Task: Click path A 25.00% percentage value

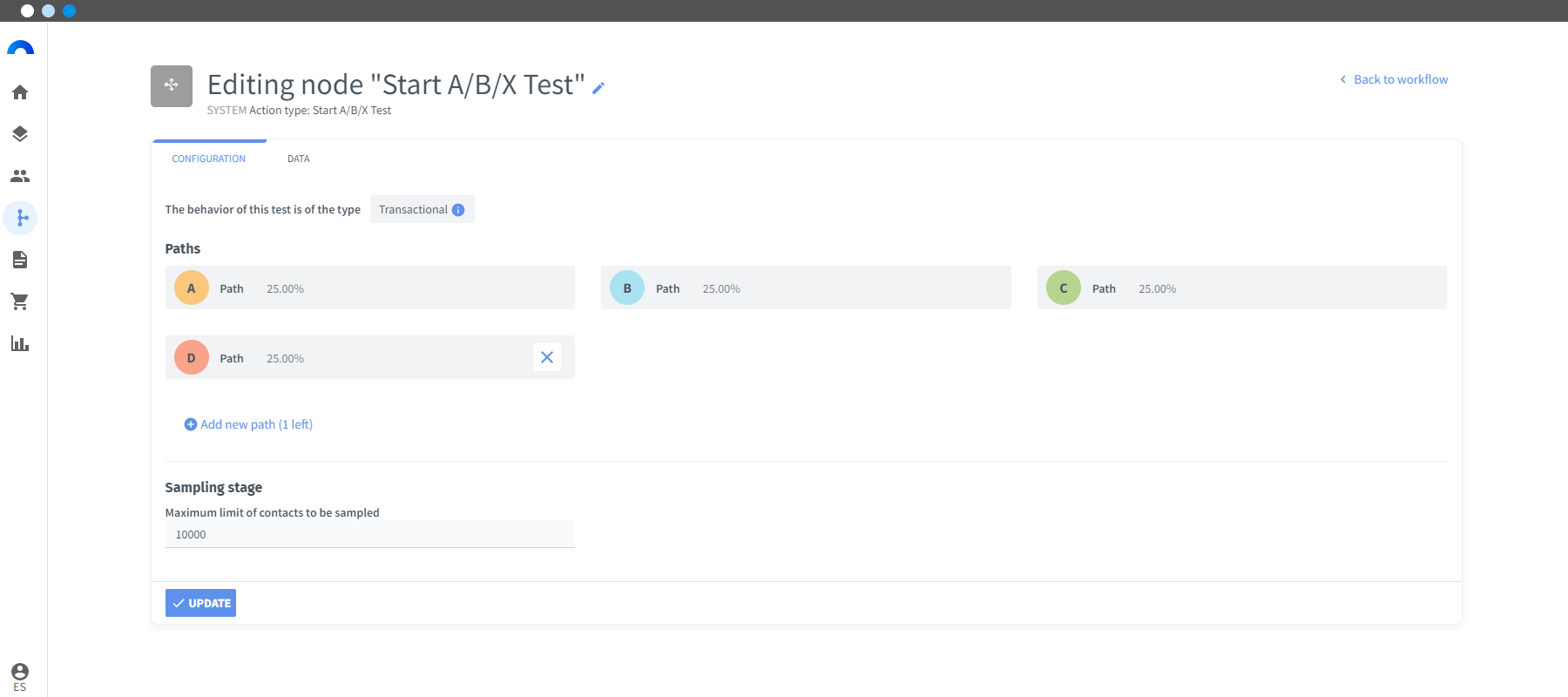Action: 286,288
